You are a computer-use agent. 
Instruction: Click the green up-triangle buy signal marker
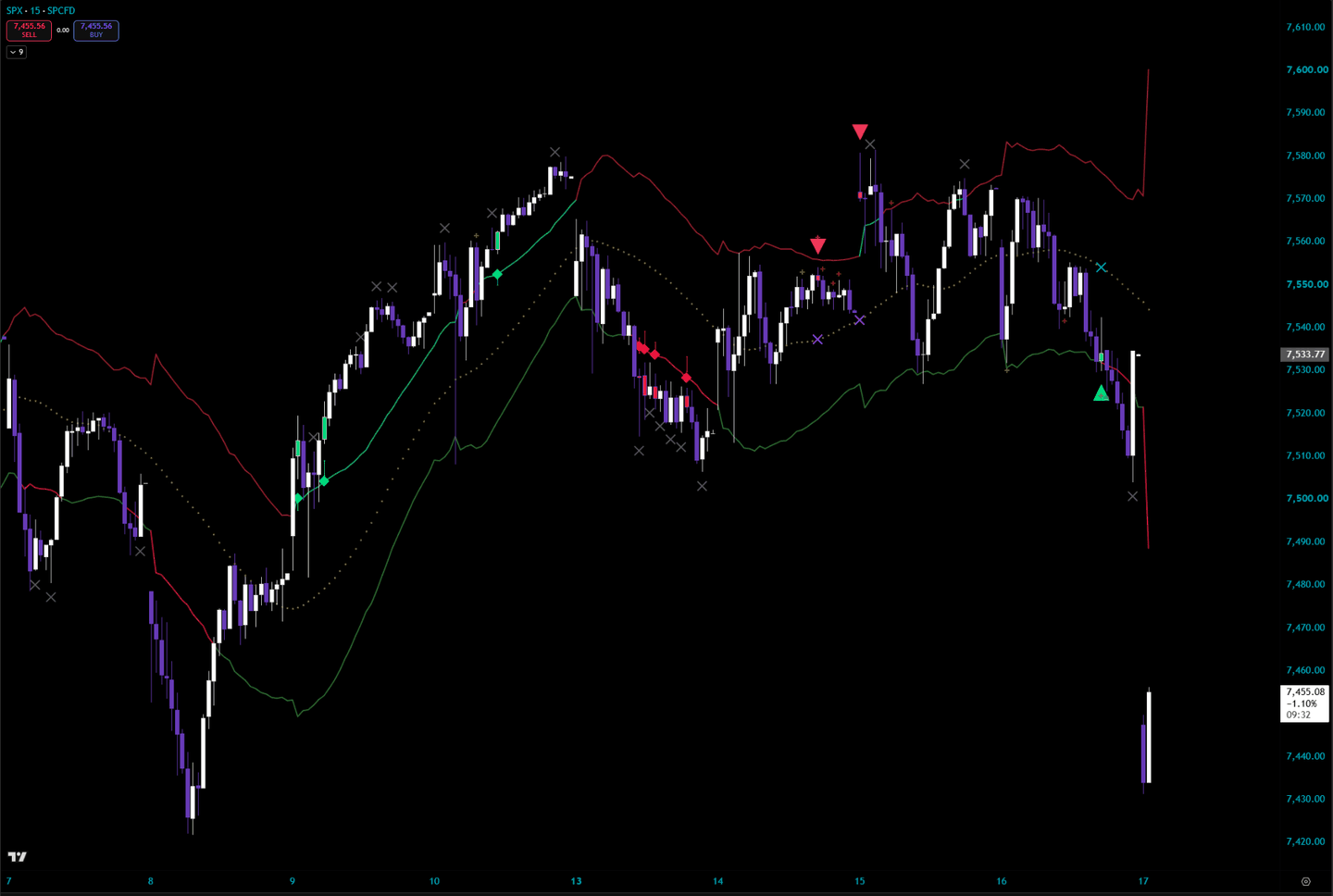pyautogui.click(x=1101, y=393)
